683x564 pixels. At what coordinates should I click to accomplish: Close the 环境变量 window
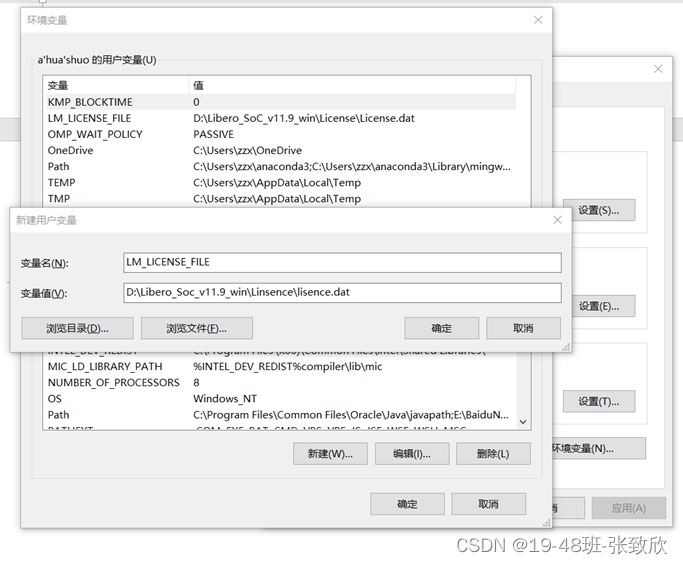[538, 20]
